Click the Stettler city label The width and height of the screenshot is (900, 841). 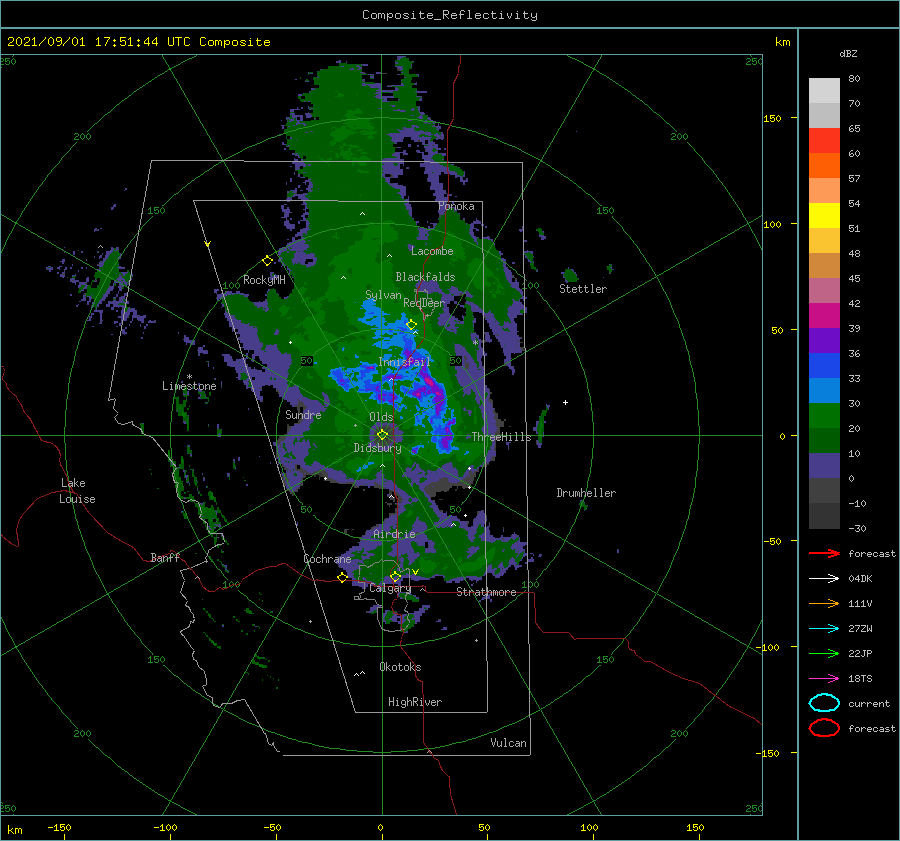583,289
